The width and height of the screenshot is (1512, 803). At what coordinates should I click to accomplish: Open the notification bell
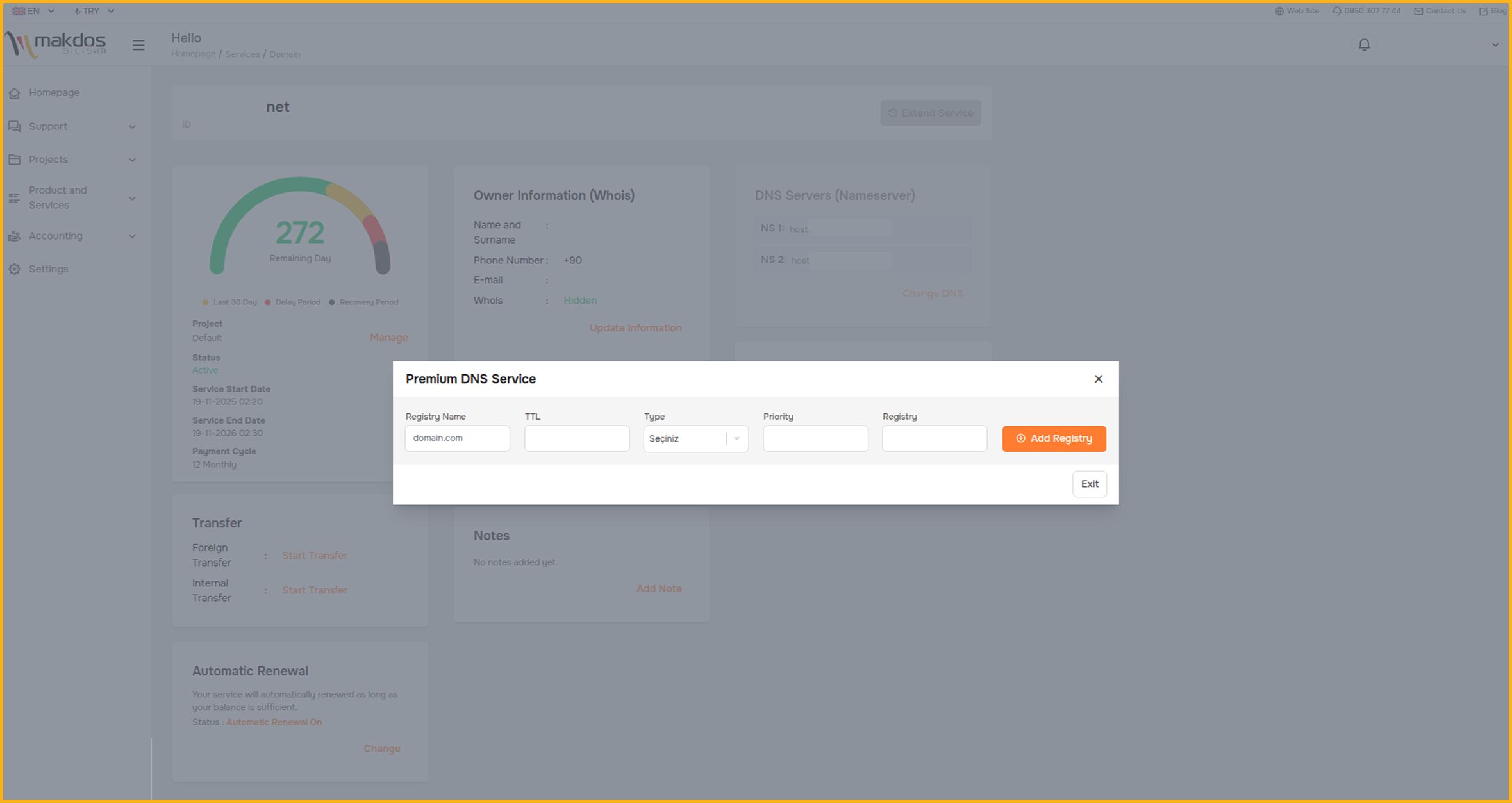click(1364, 45)
